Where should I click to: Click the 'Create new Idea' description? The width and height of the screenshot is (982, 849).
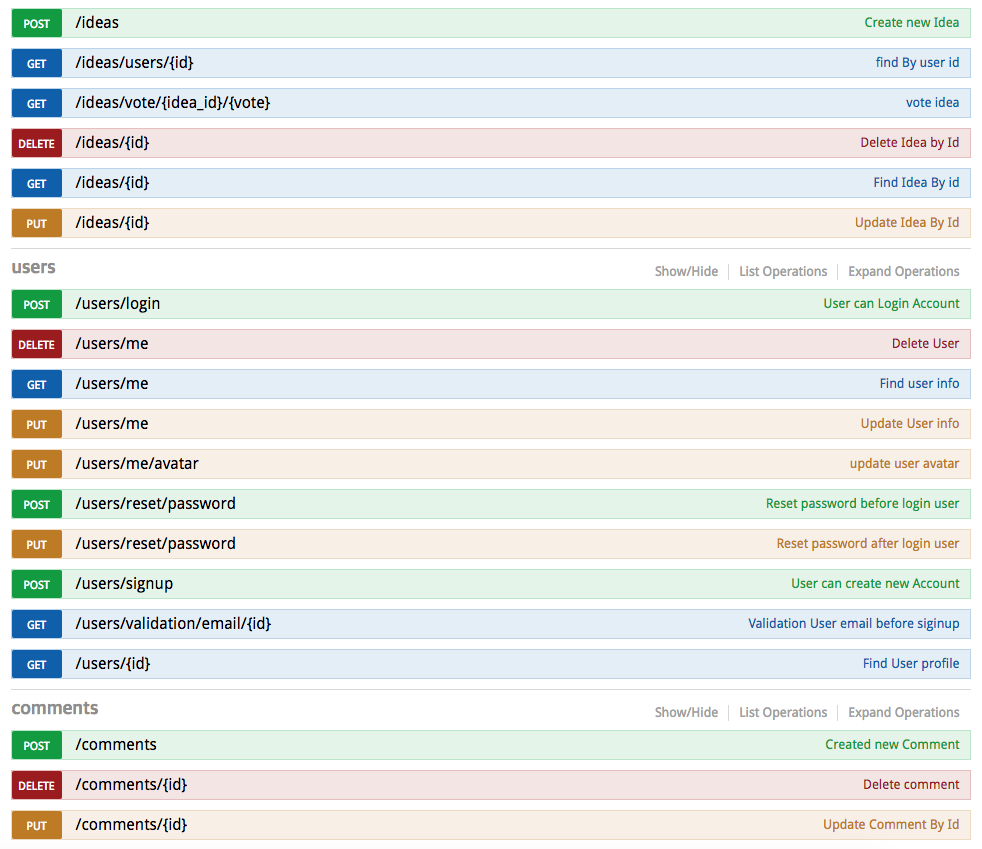tap(911, 23)
